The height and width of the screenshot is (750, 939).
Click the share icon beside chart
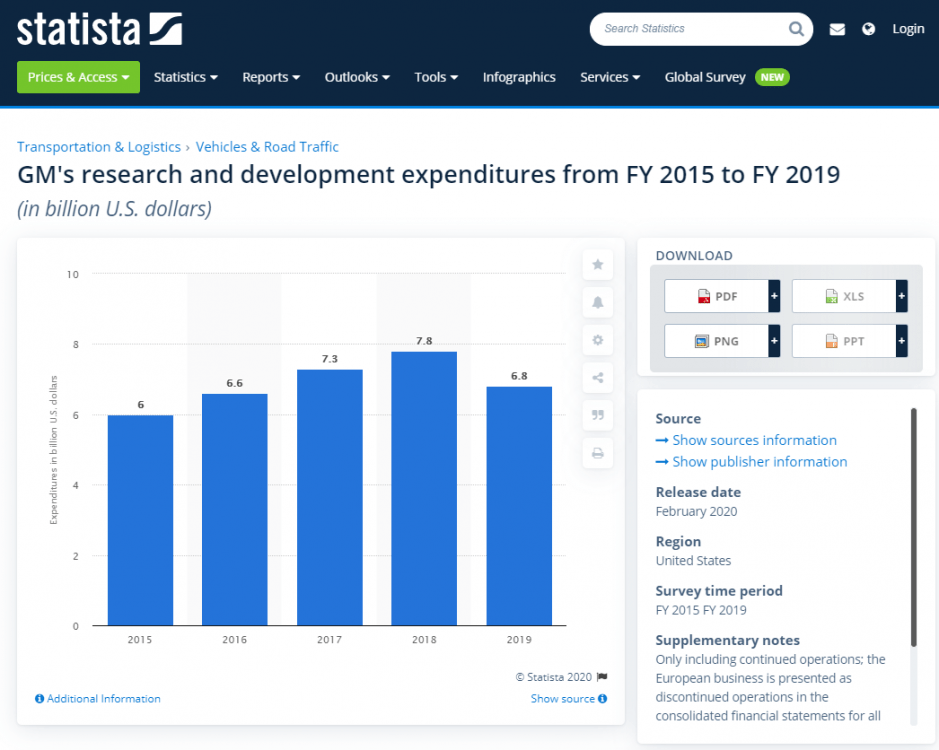[597, 377]
